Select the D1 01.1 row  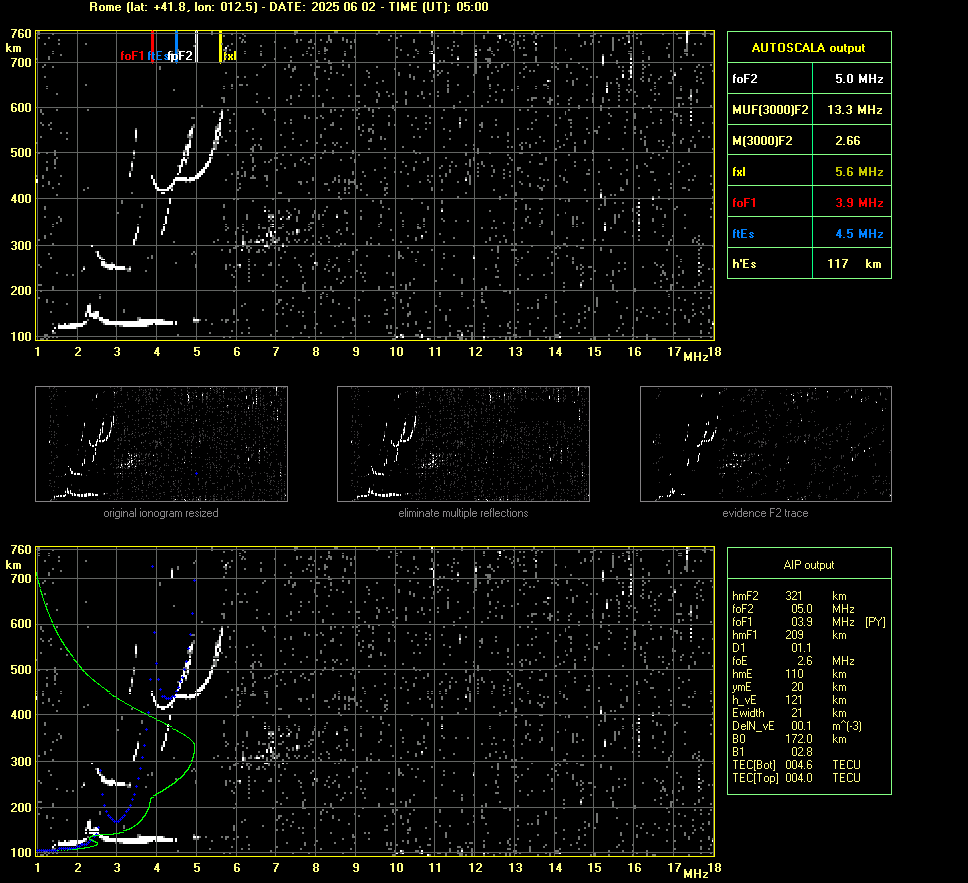click(x=772, y=648)
